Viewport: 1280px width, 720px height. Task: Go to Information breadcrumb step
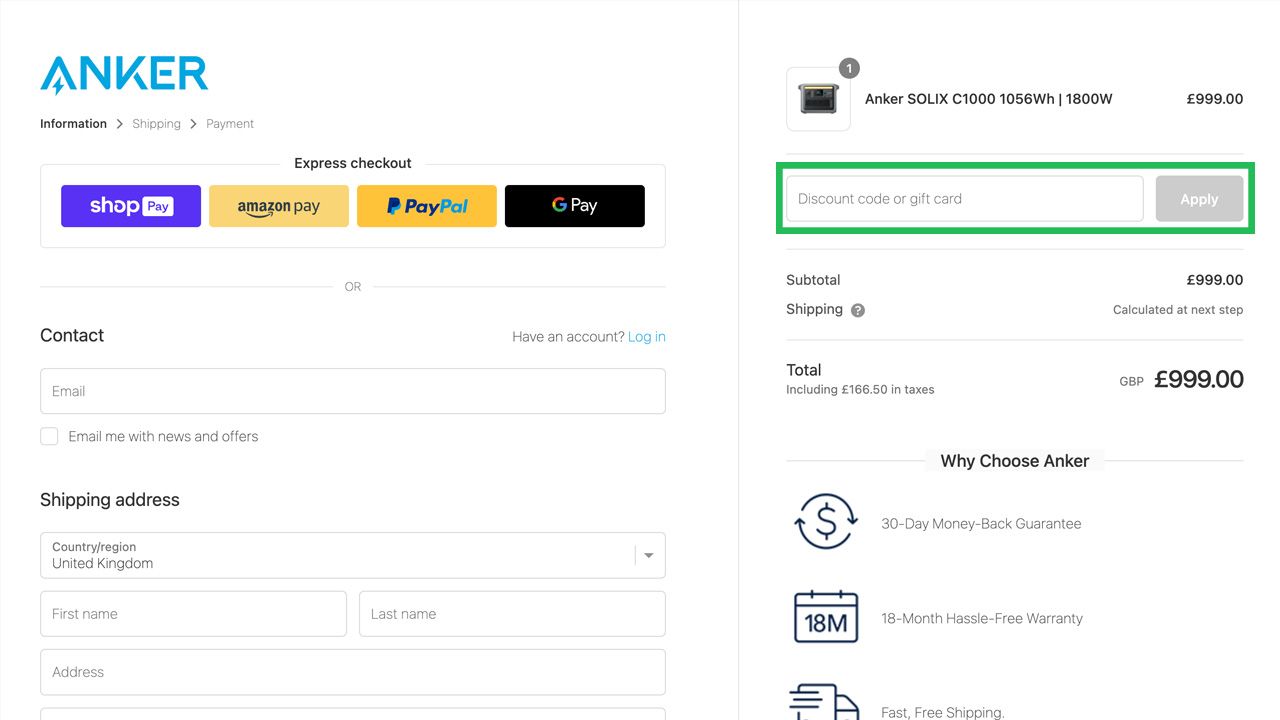(73, 124)
